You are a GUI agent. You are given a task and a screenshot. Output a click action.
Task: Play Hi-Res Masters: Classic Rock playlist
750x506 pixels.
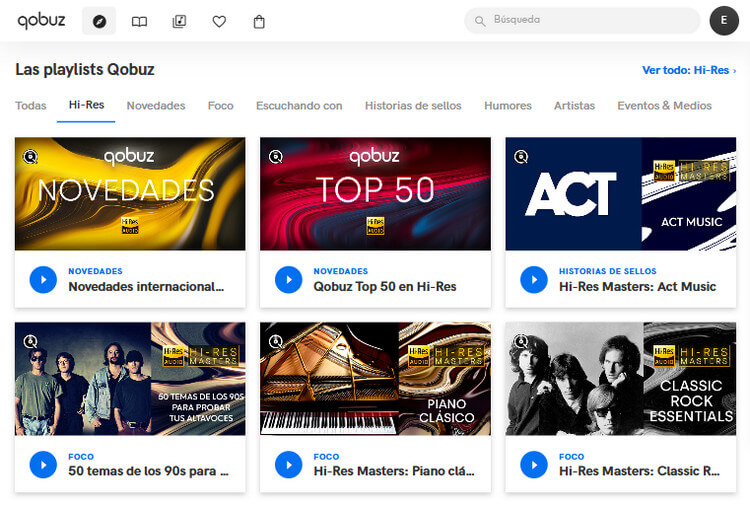click(534, 465)
